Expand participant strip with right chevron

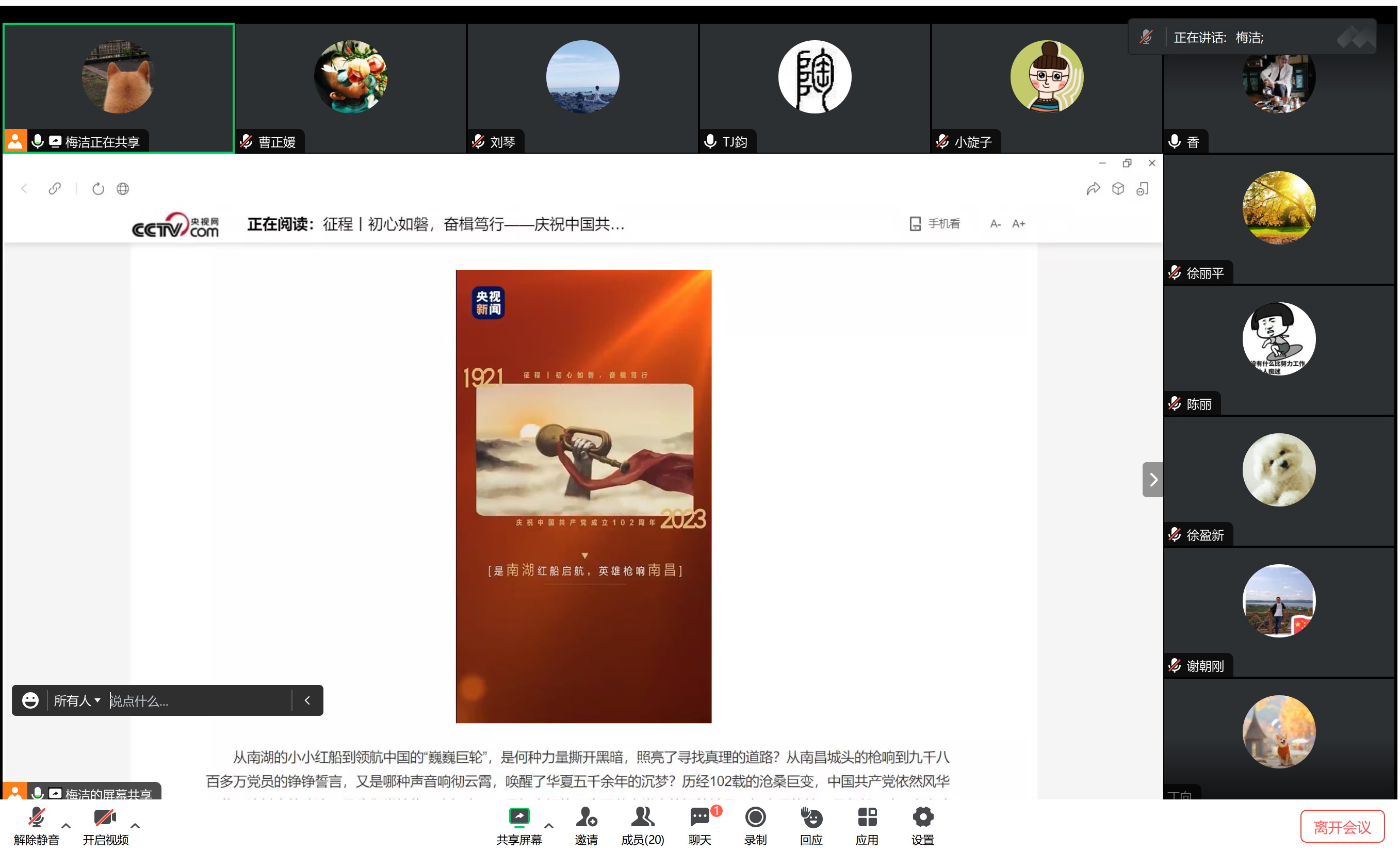pos(1153,480)
